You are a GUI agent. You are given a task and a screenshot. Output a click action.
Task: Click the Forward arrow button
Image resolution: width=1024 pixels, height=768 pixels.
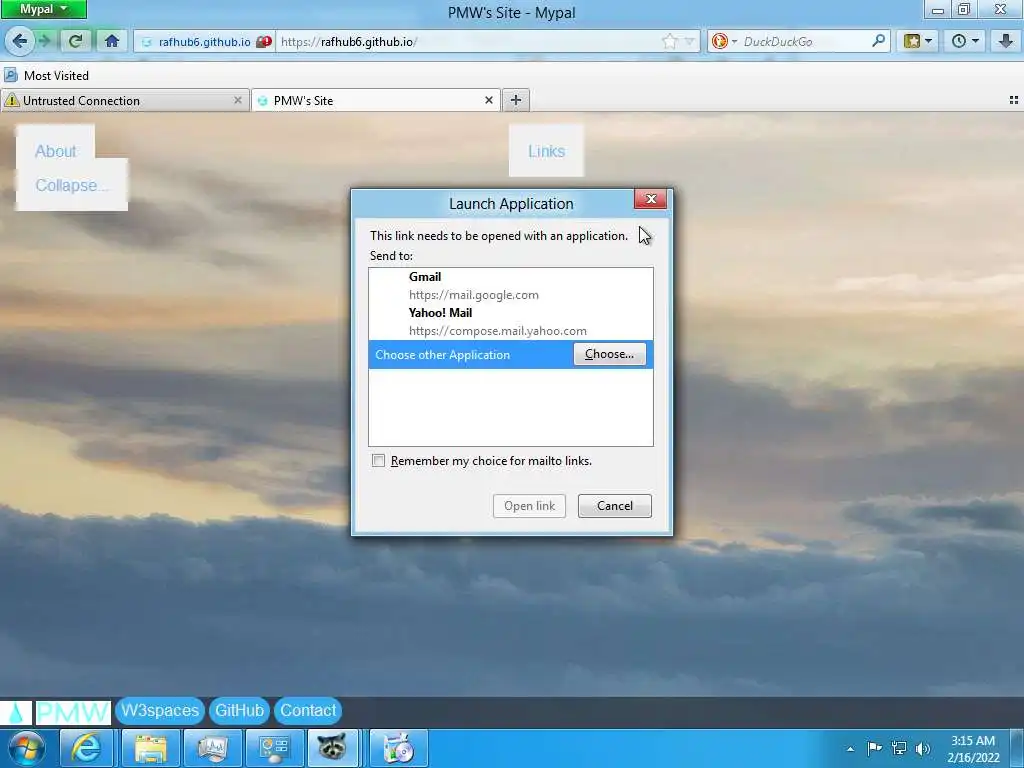pos(44,41)
